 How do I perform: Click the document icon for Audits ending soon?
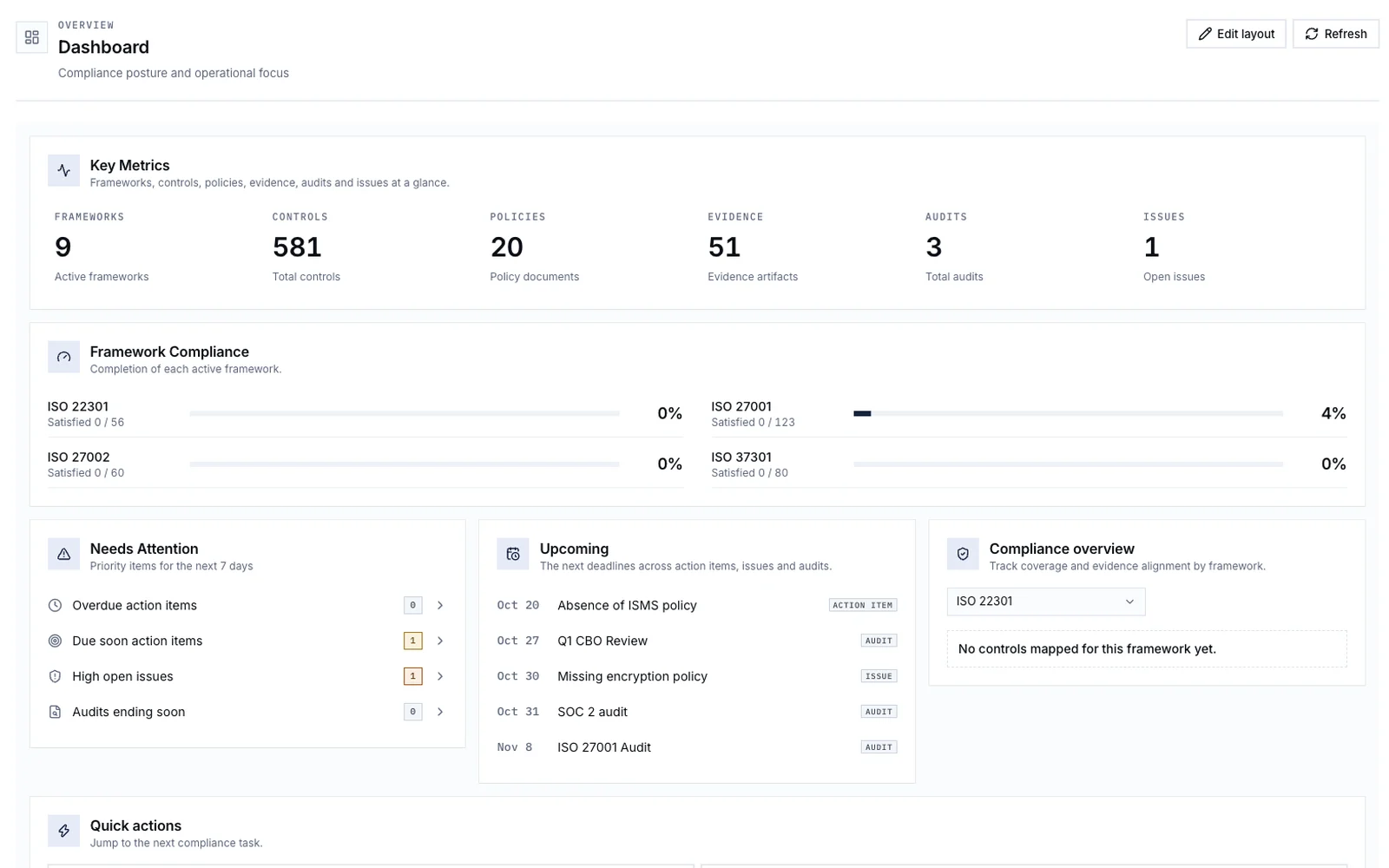pos(55,712)
